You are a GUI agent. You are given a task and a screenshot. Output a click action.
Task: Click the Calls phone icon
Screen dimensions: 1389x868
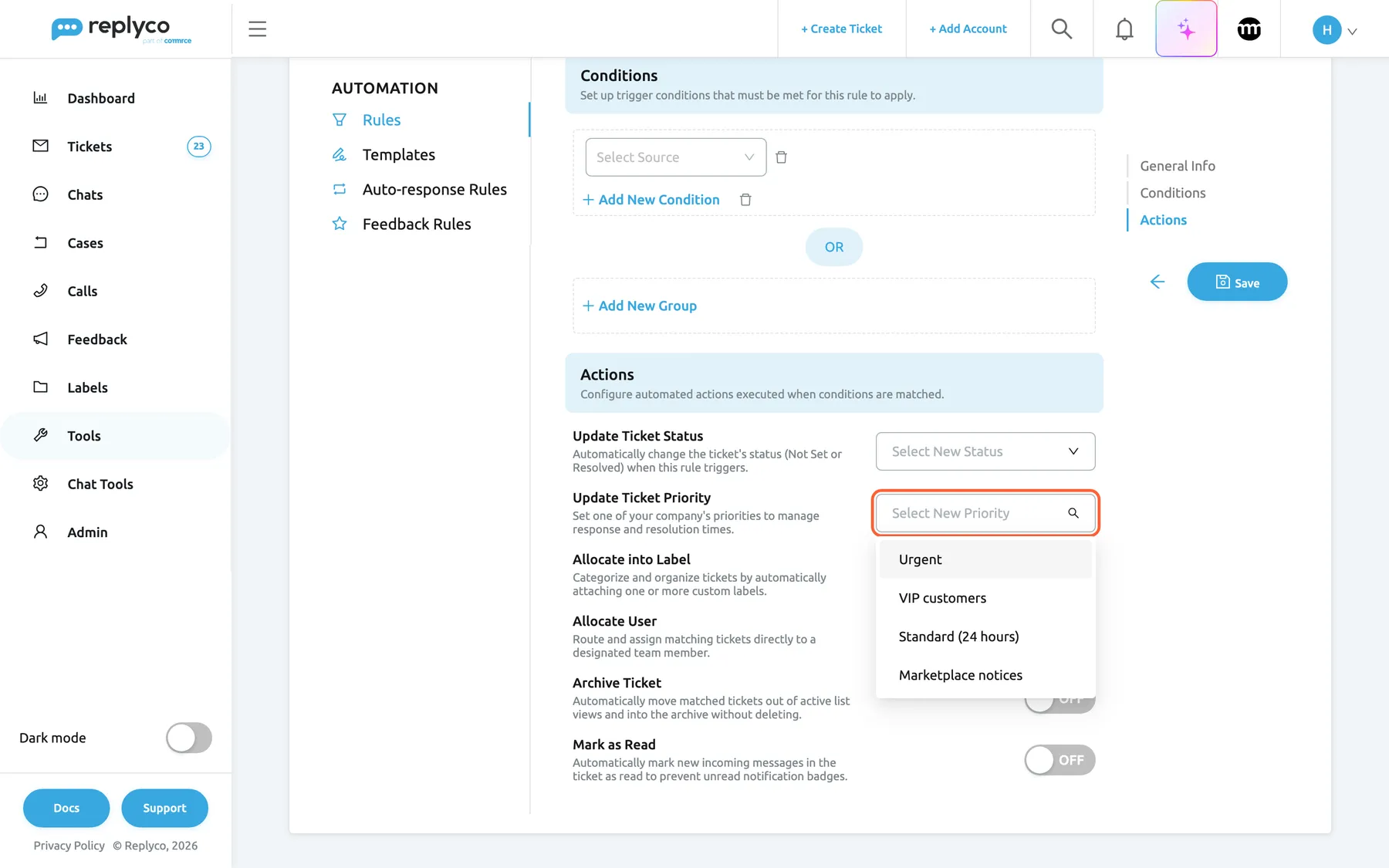coord(41,291)
